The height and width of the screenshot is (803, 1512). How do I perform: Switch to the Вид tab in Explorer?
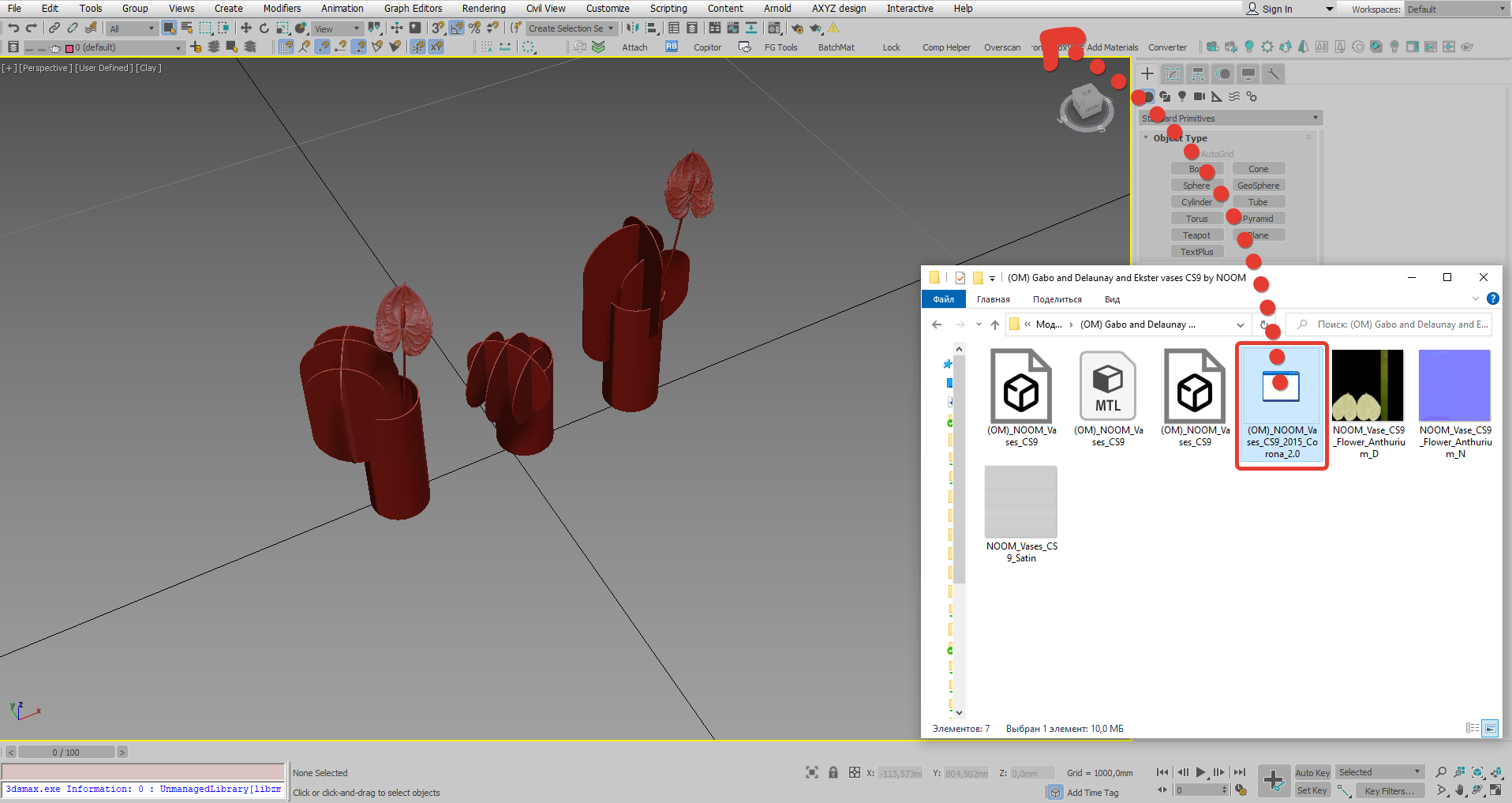pyautogui.click(x=1112, y=299)
